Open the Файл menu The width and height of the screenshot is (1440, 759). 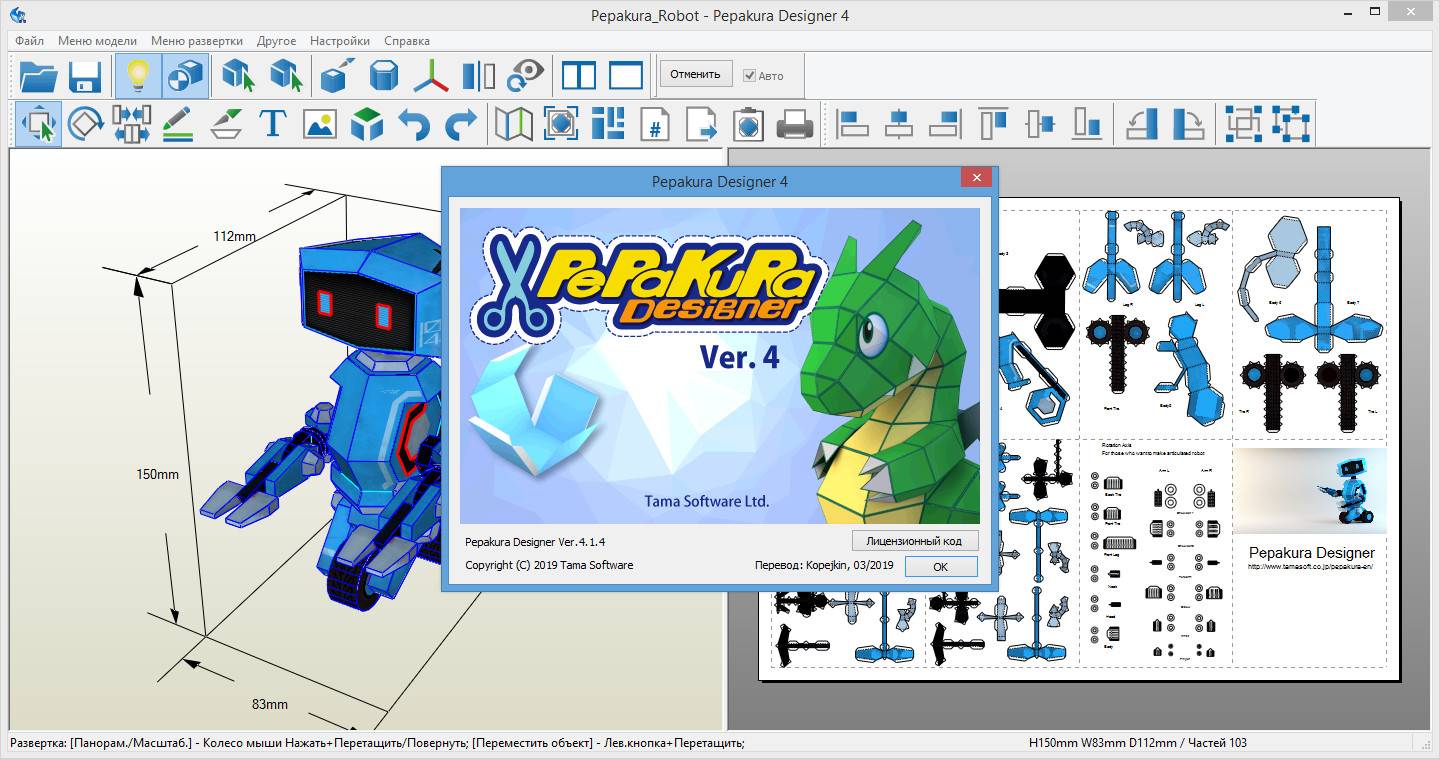(x=30, y=41)
